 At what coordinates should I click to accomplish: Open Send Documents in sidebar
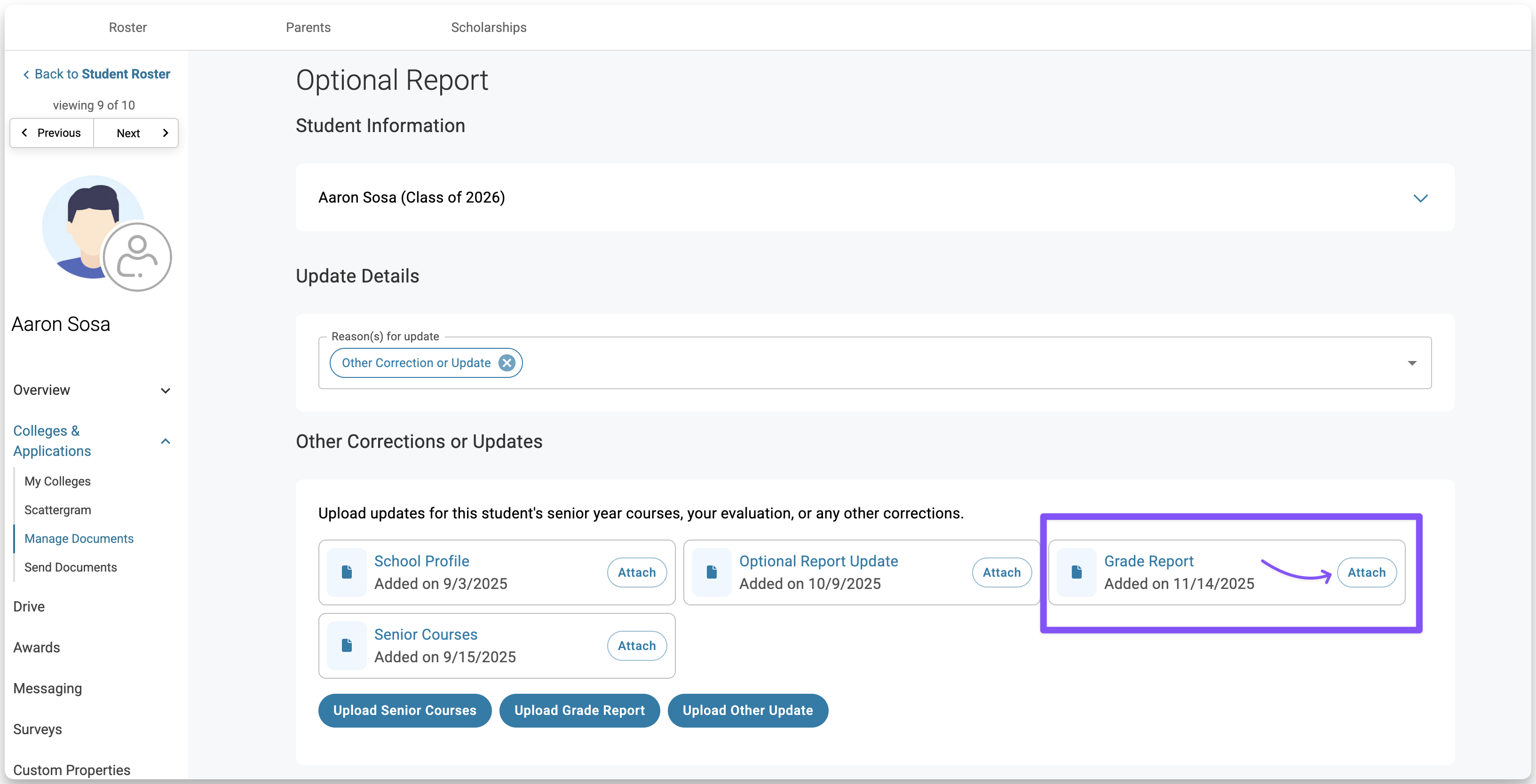click(x=71, y=567)
